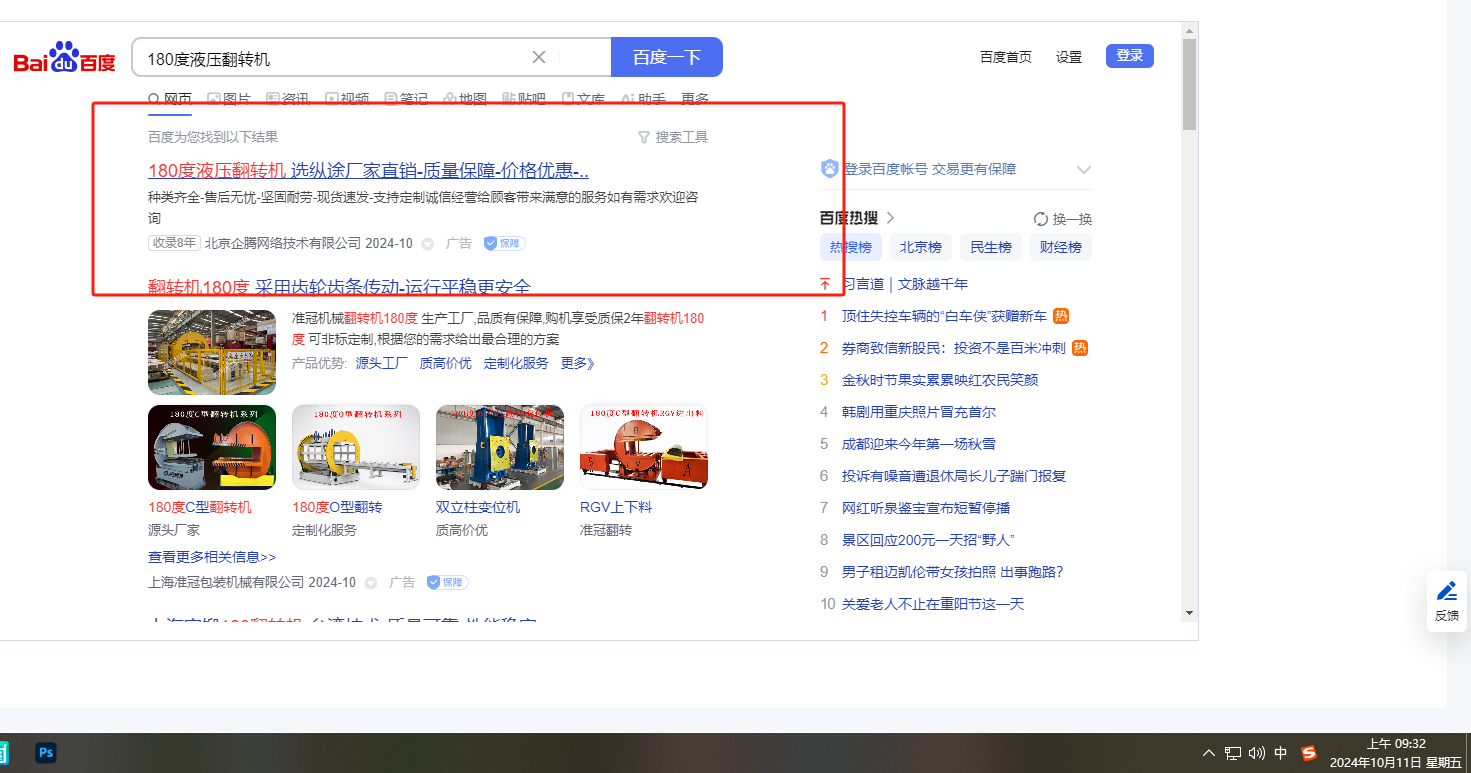The width and height of the screenshot is (1471, 773).
Task: Select the 民生榜 tab
Action: click(x=990, y=248)
